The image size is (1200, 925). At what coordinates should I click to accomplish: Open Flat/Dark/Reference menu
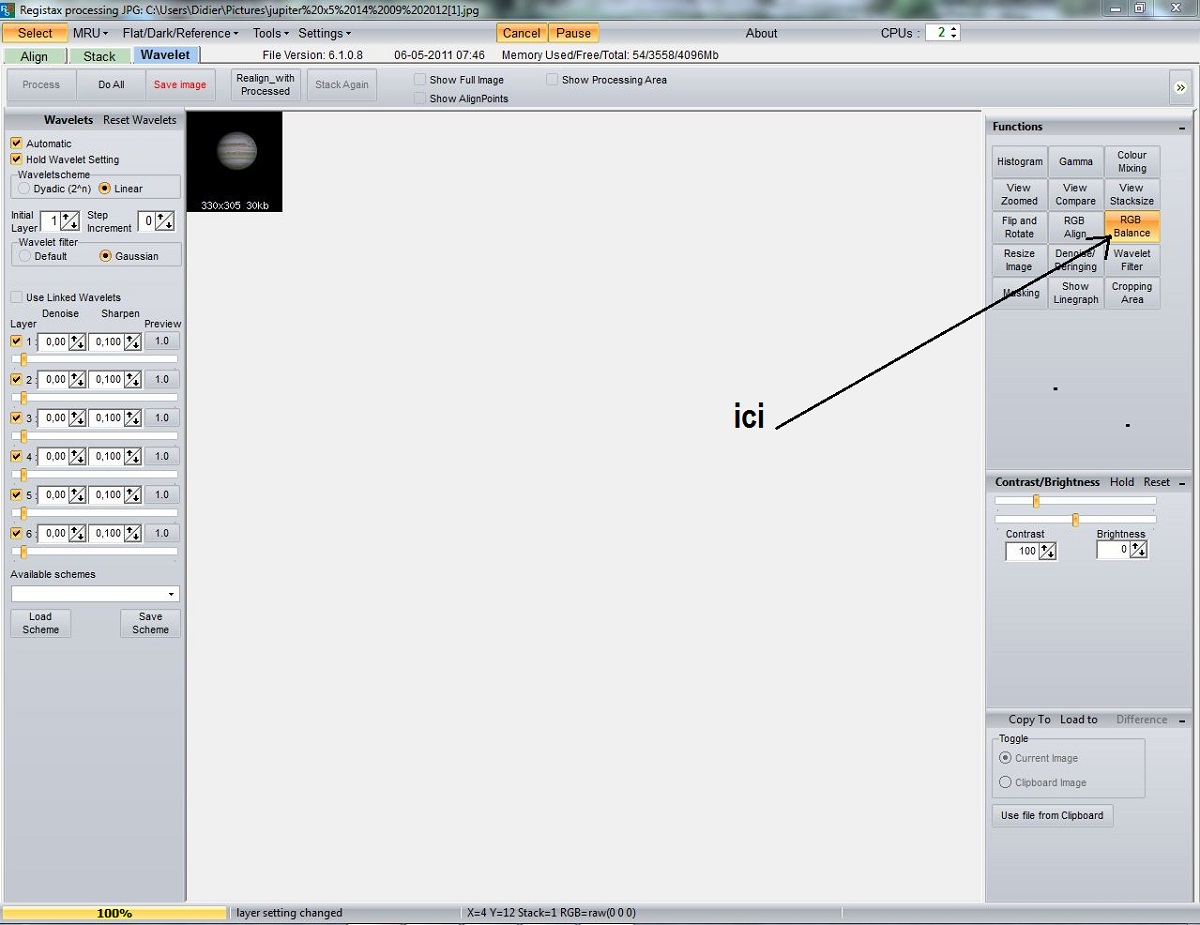[x=180, y=33]
